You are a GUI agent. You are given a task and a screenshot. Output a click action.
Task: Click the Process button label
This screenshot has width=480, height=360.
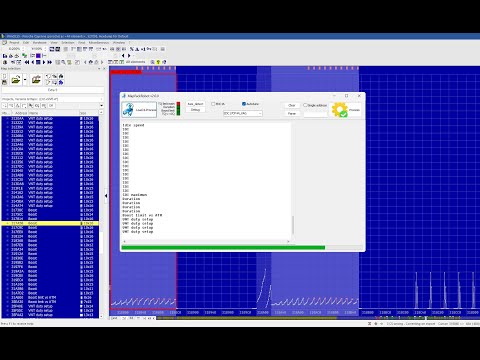point(354,110)
